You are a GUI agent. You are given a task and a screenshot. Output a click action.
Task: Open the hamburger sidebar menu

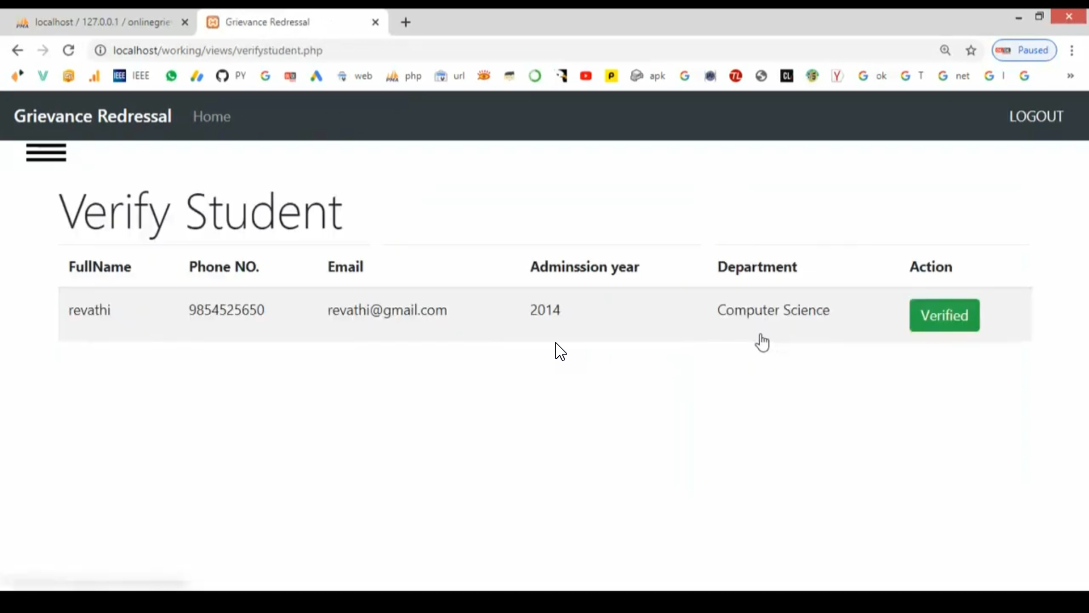pyautogui.click(x=46, y=152)
